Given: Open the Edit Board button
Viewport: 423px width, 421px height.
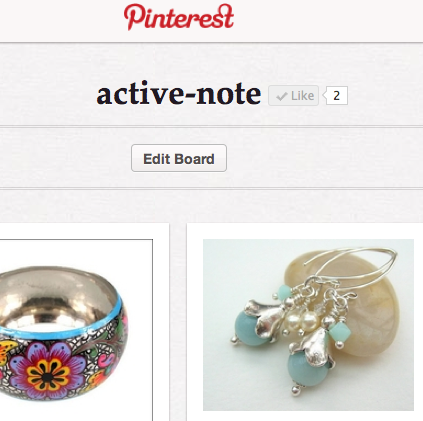Looking at the screenshot, I should (x=179, y=158).
